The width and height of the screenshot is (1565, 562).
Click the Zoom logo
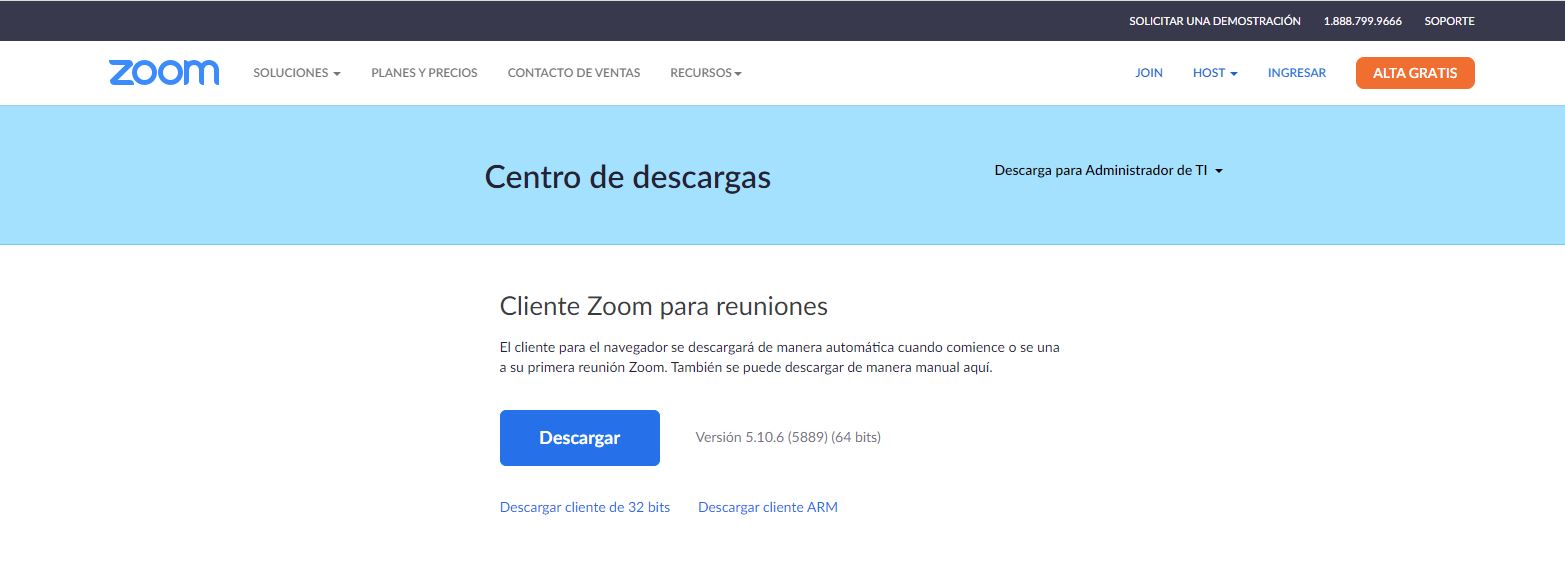tap(164, 73)
